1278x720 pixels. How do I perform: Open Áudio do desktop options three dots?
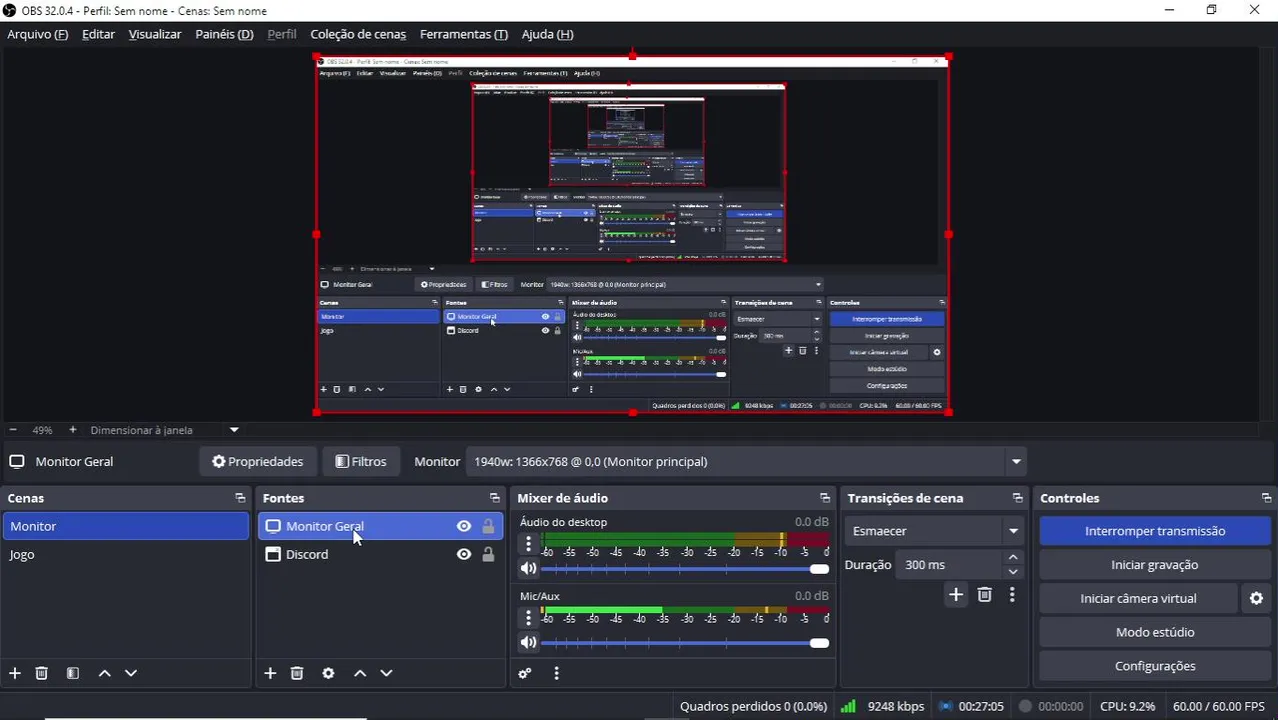click(x=529, y=544)
